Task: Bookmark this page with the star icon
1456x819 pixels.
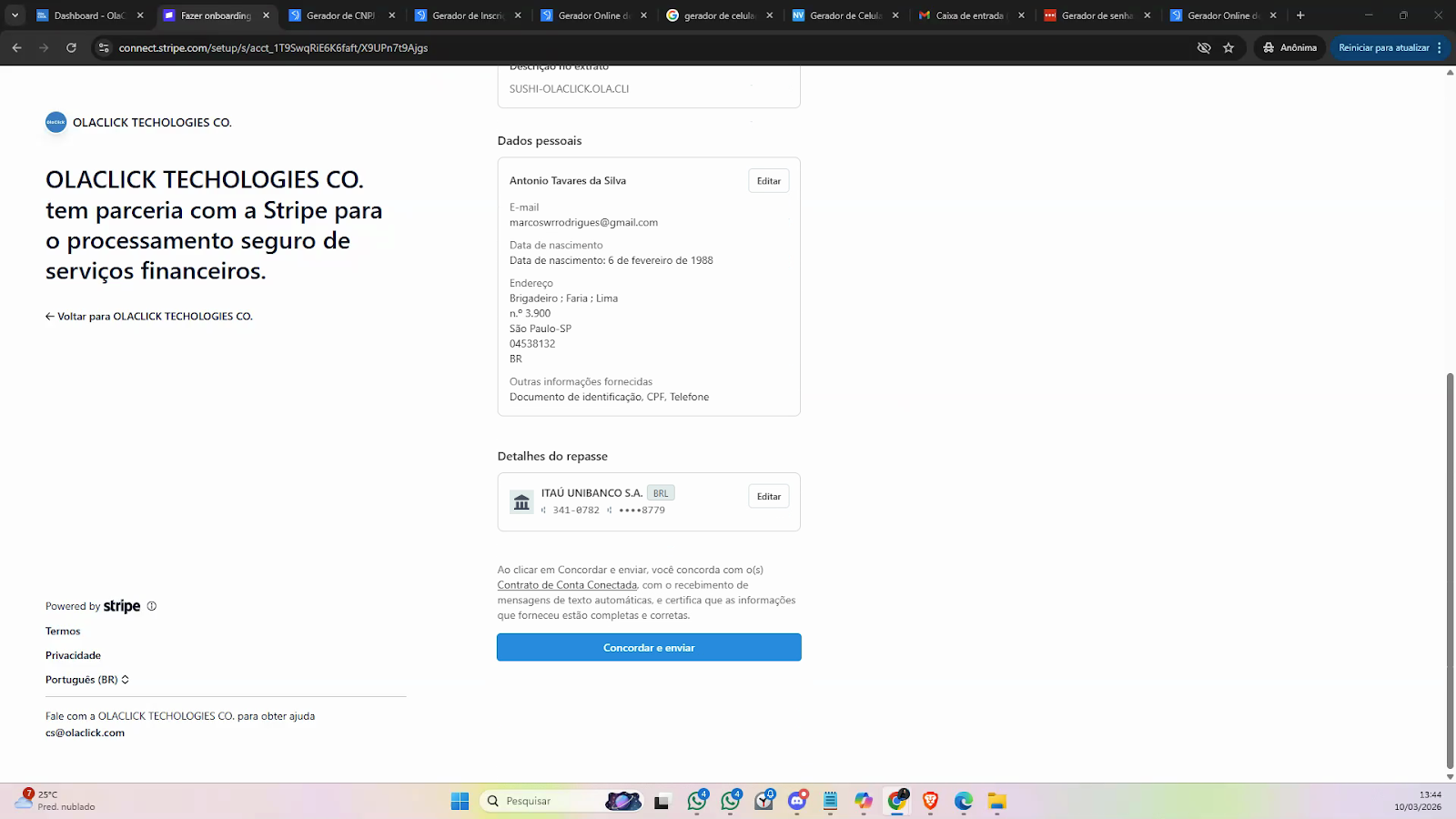Action: [x=1228, y=47]
